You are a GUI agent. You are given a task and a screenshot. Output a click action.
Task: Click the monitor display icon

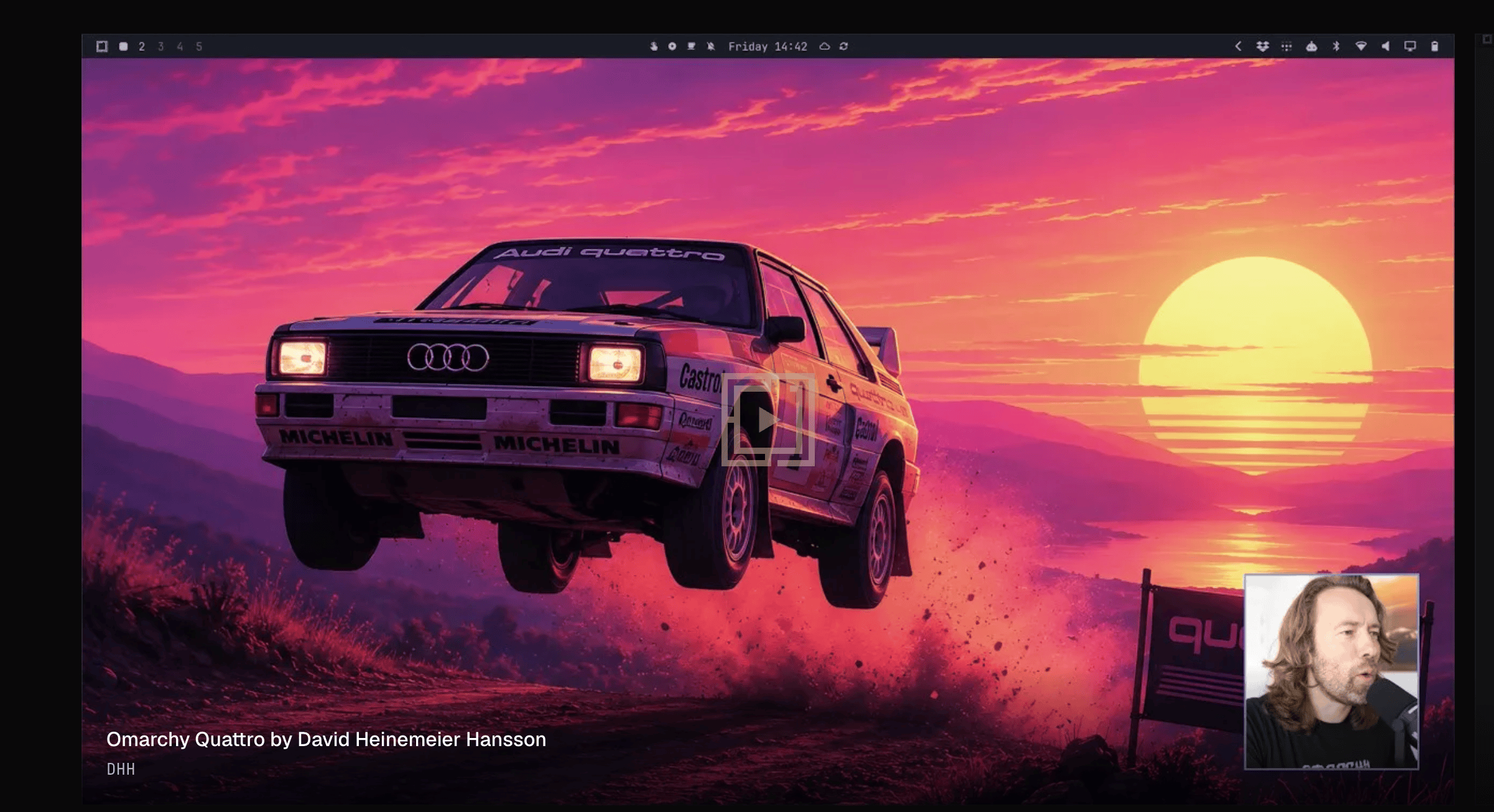tap(1410, 46)
